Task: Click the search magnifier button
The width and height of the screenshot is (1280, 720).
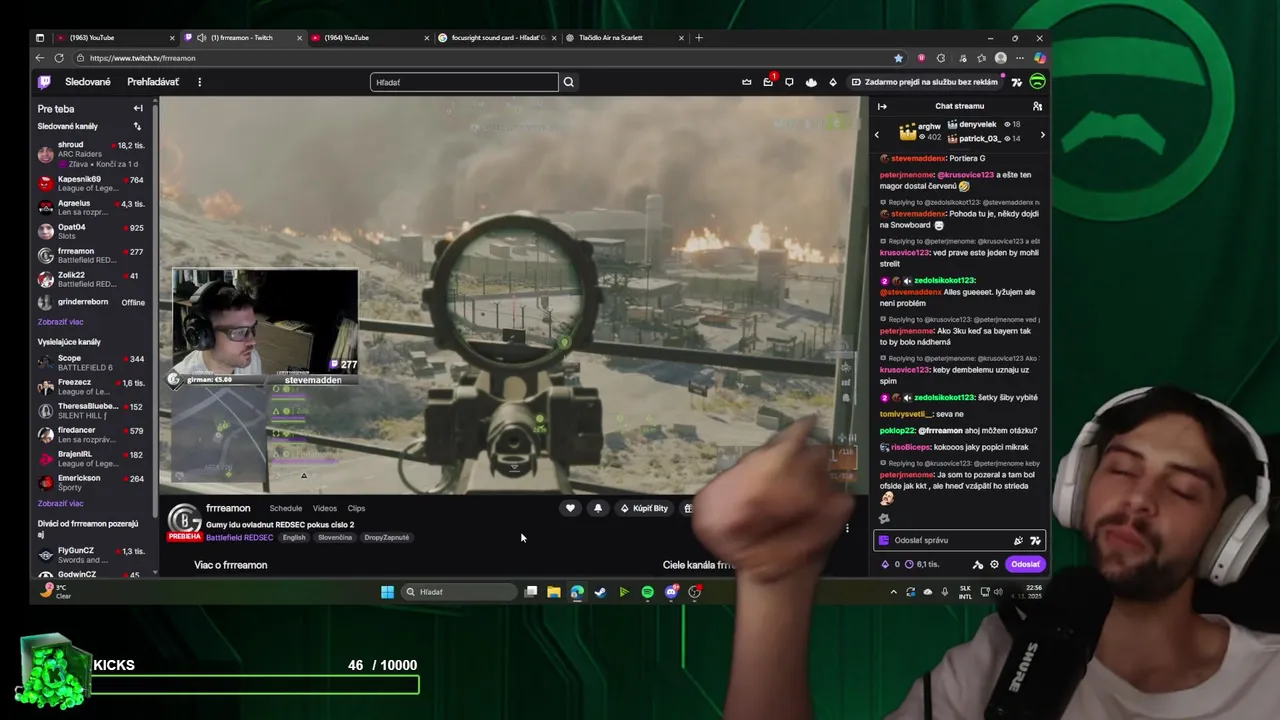Action: [569, 82]
